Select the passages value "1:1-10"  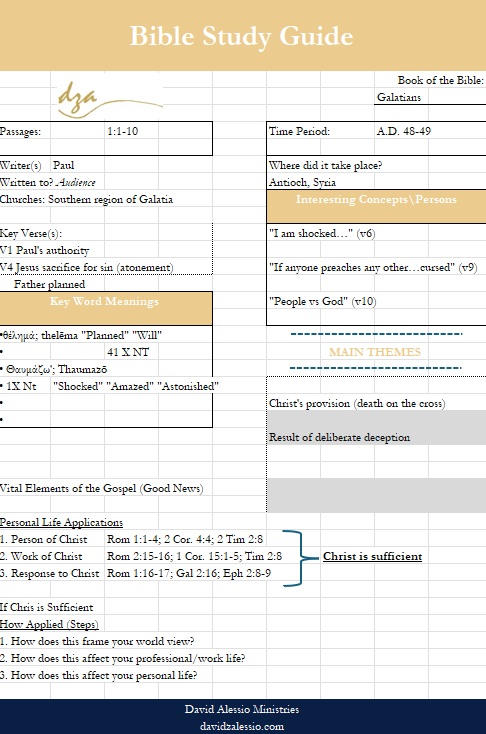(x=123, y=131)
